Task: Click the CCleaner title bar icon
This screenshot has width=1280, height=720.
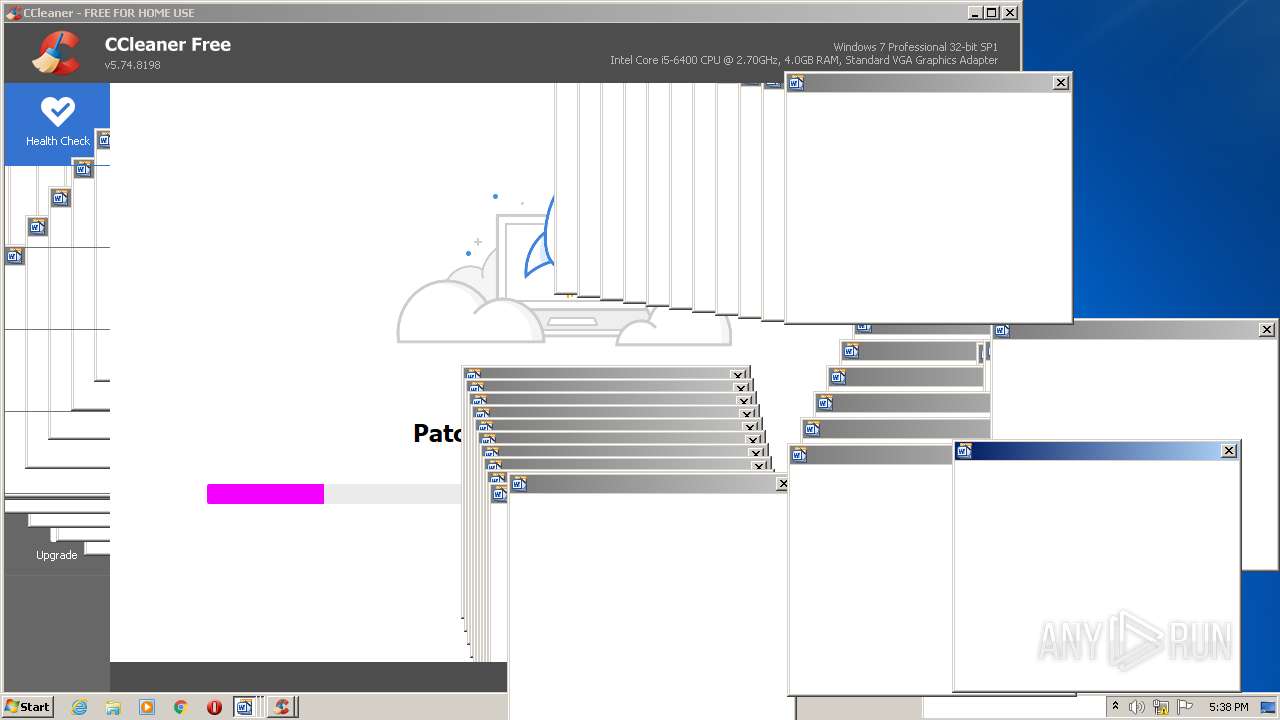Action: tap(14, 13)
